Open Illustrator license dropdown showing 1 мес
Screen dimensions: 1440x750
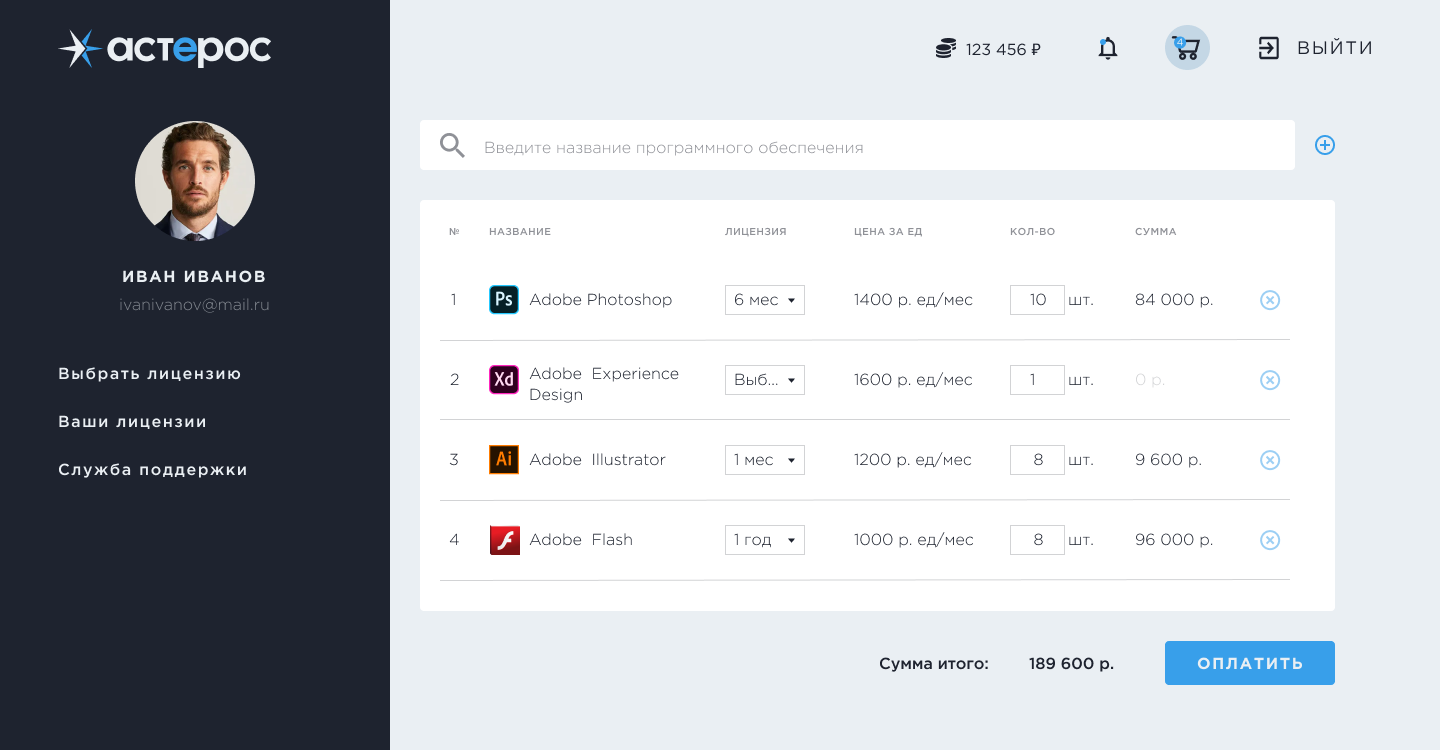(765, 460)
